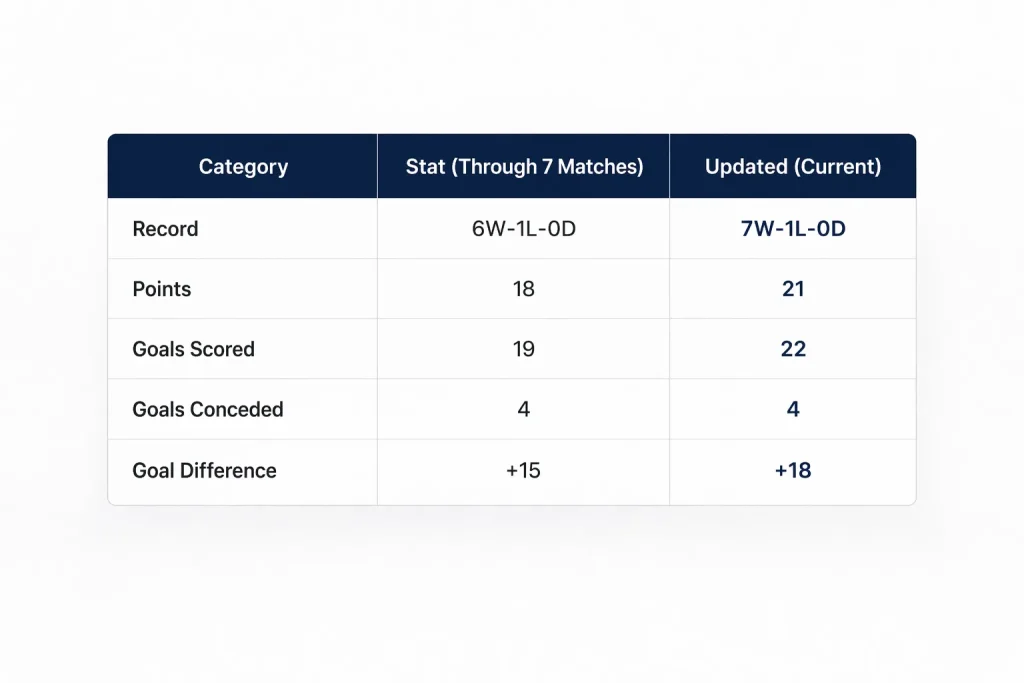Select the Stat (Through 7 Matches) header
The image size is (1024, 683).
[524, 167]
